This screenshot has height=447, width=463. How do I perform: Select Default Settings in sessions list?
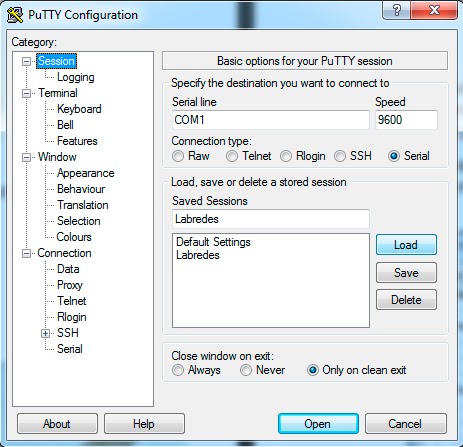(213, 242)
